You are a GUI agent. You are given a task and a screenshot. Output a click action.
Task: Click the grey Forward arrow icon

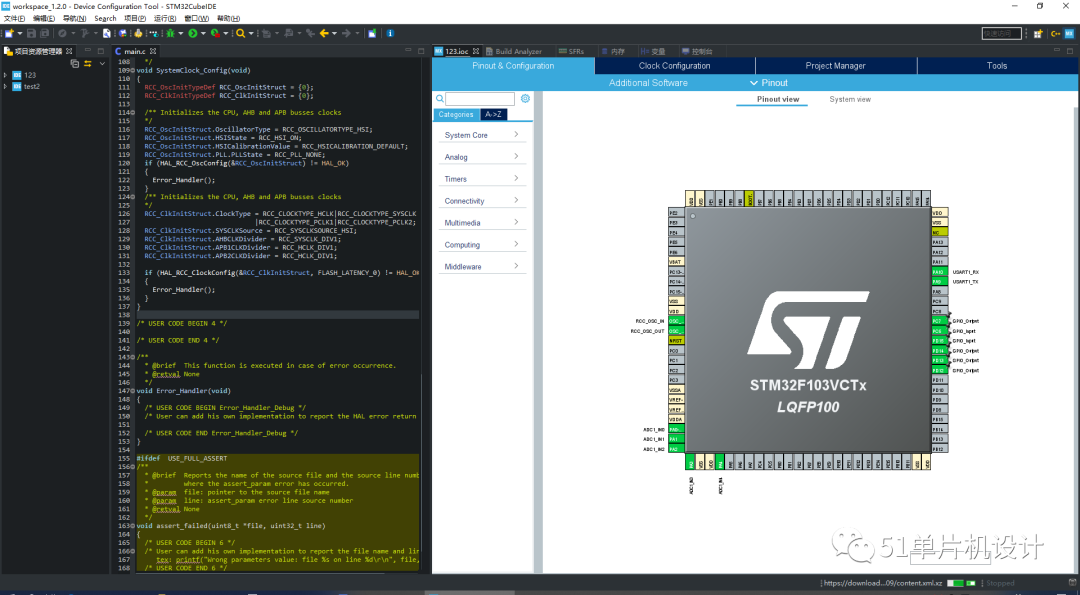(x=346, y=33)
